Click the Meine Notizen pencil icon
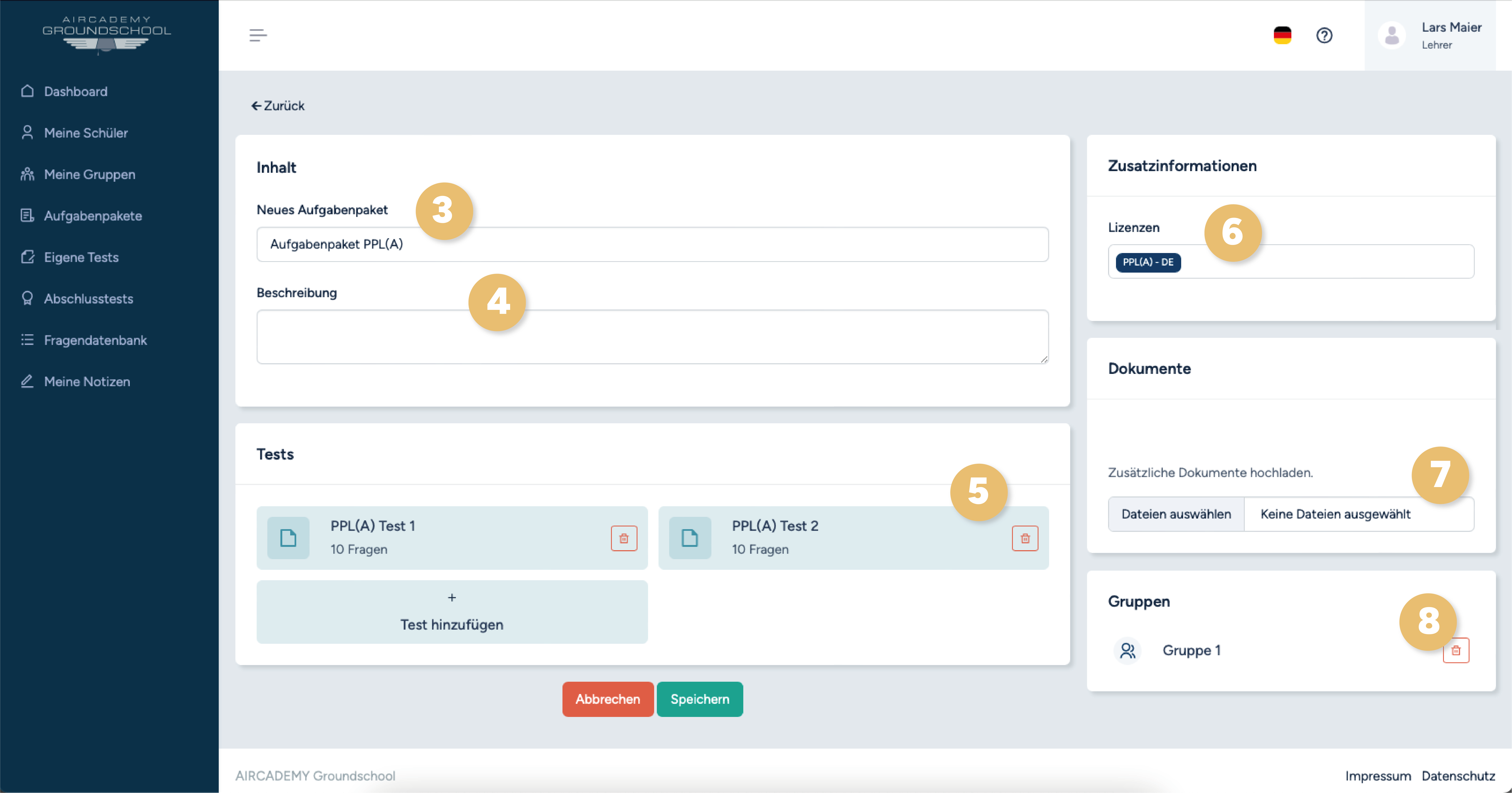The height and width of the screenshot is (793, 1512). 27,381
